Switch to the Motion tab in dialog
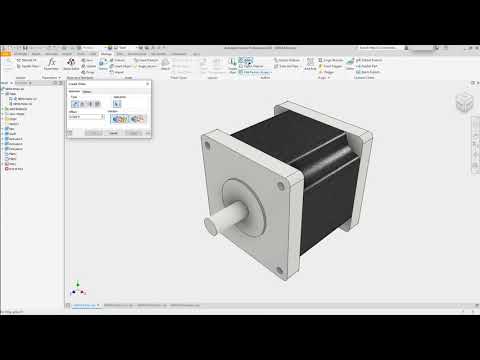The height and width of the screenshot is (360, 480). [x=87, y=91]
